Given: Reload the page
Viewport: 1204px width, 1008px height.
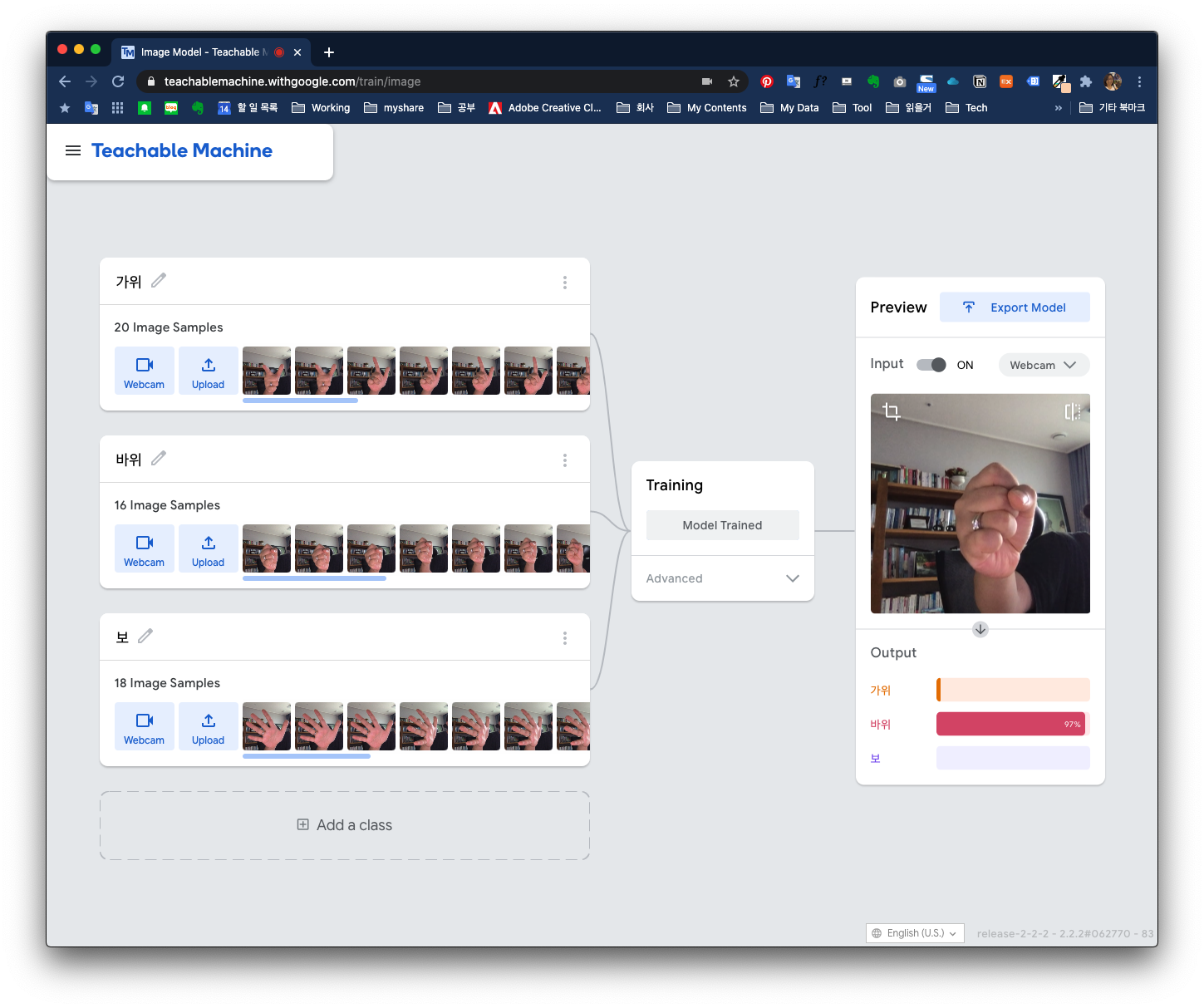Looking at the screenshot, I should pos(118,81).
